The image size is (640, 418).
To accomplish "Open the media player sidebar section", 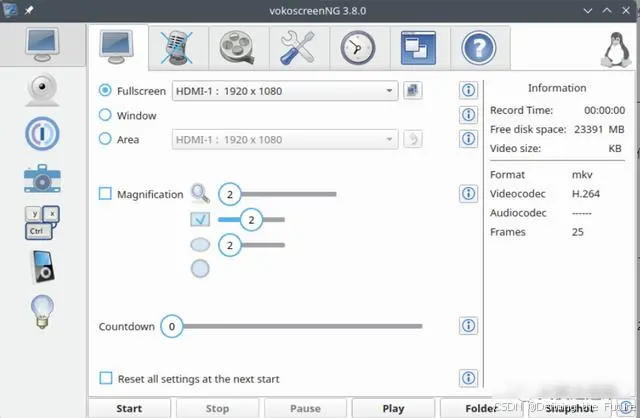I will pos(43,267).
